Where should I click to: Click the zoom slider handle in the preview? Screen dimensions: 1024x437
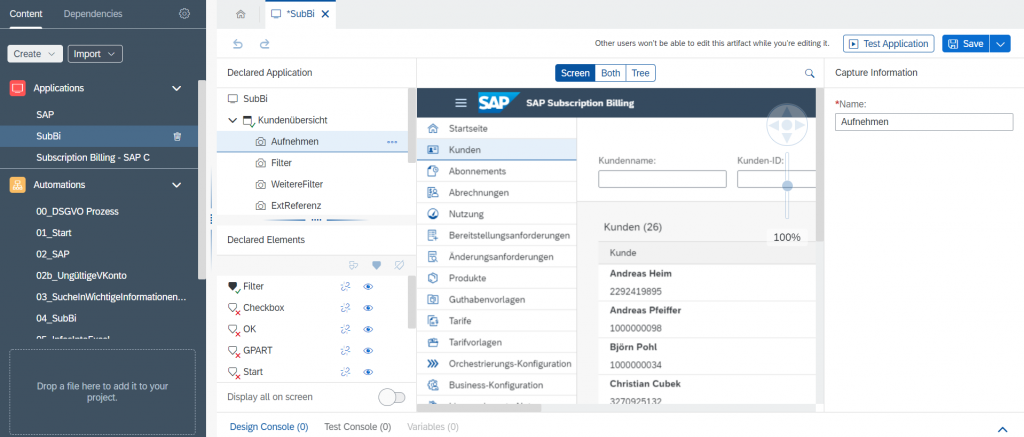787,186
